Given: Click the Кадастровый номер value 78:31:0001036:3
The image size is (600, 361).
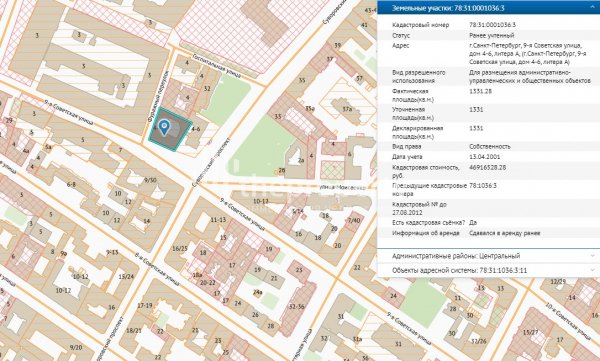Looking at the screenshot, I should (x=492, y=25).
